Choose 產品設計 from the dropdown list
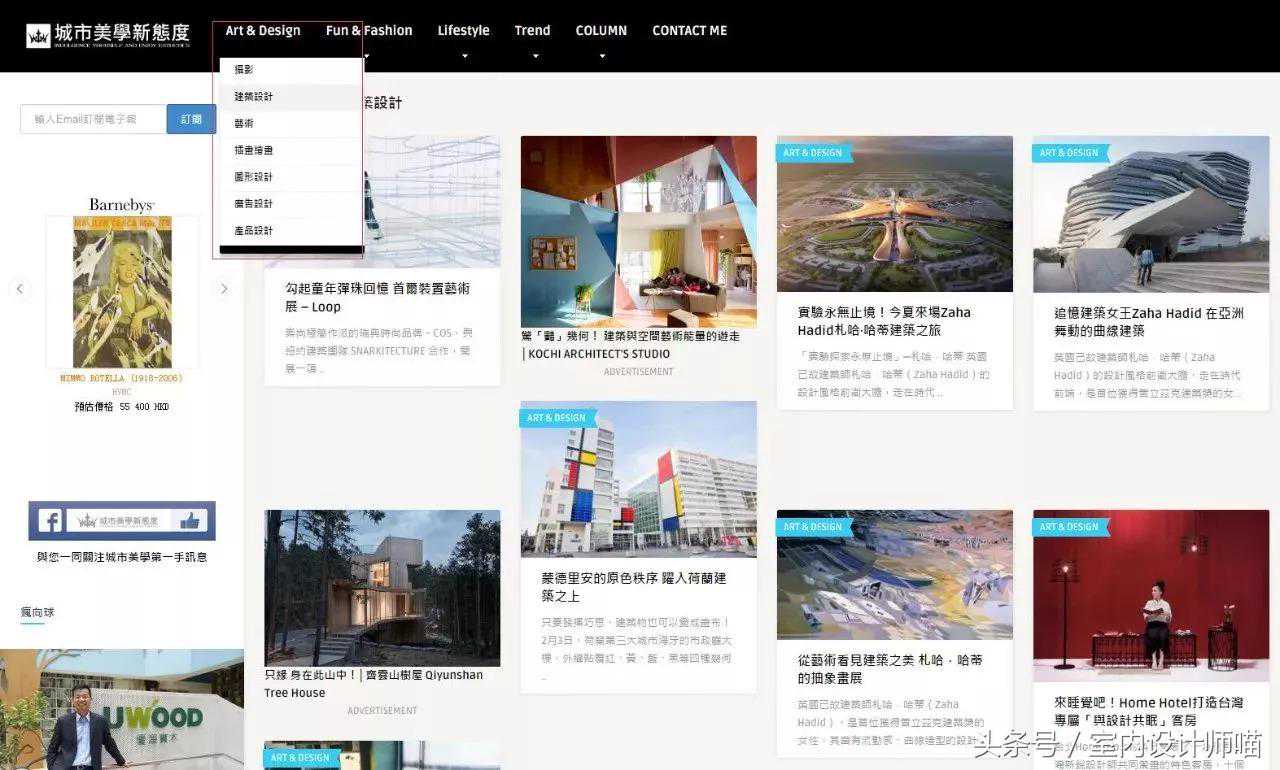 point(253,231)
